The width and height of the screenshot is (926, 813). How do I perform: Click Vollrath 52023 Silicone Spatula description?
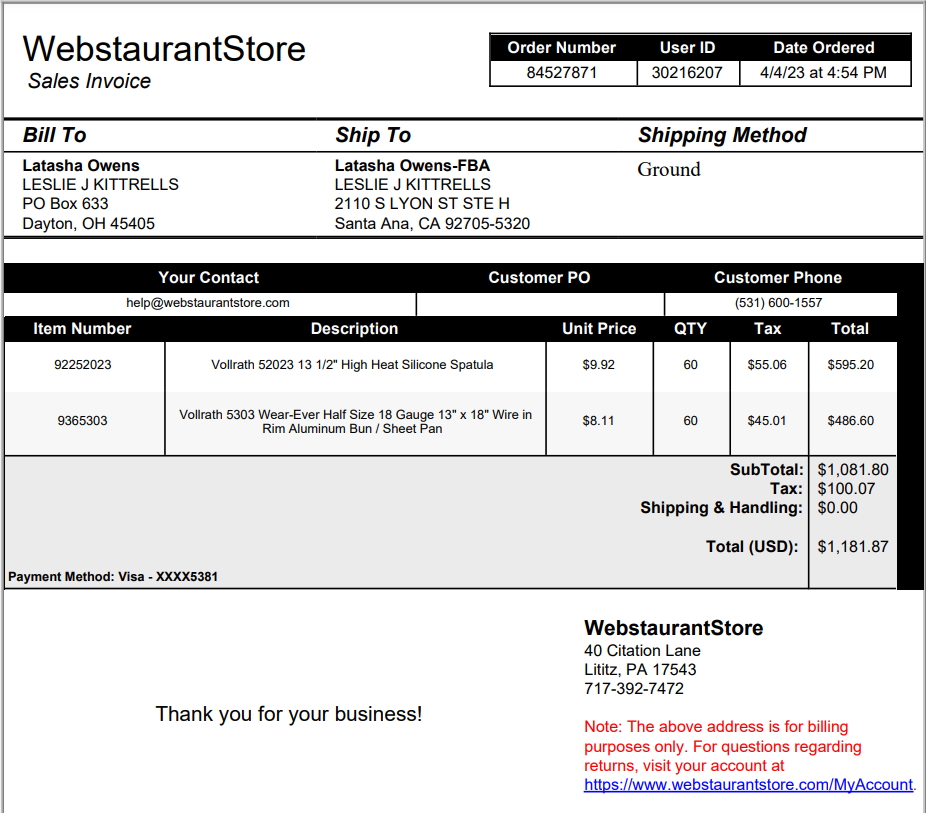tap(352, 365)
